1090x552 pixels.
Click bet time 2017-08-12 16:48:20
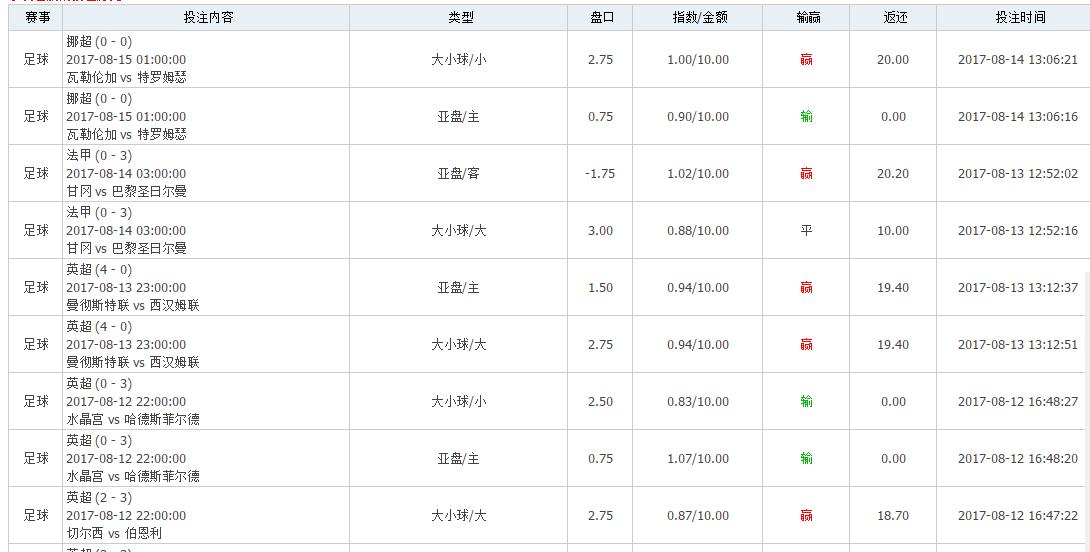click(1018, 459)
